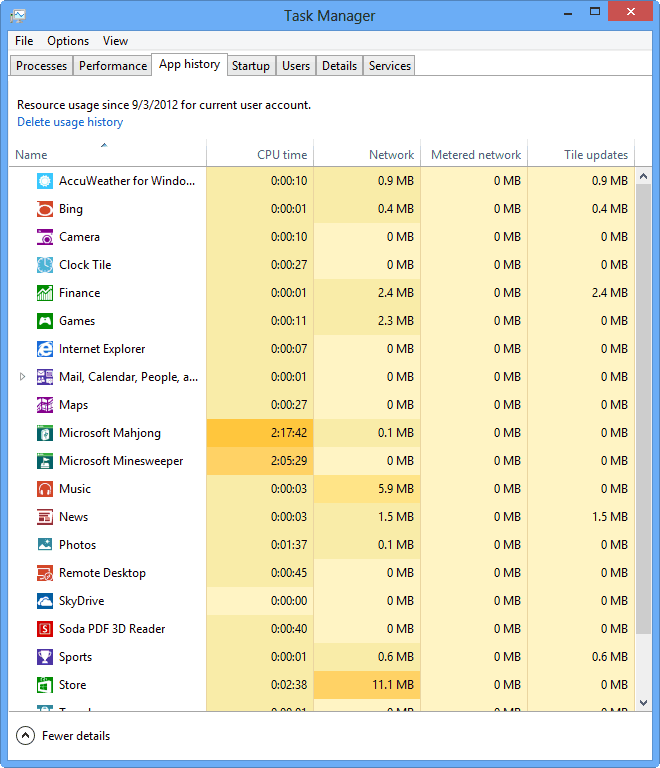Click the Games controller icon

[x=45, y=321]
